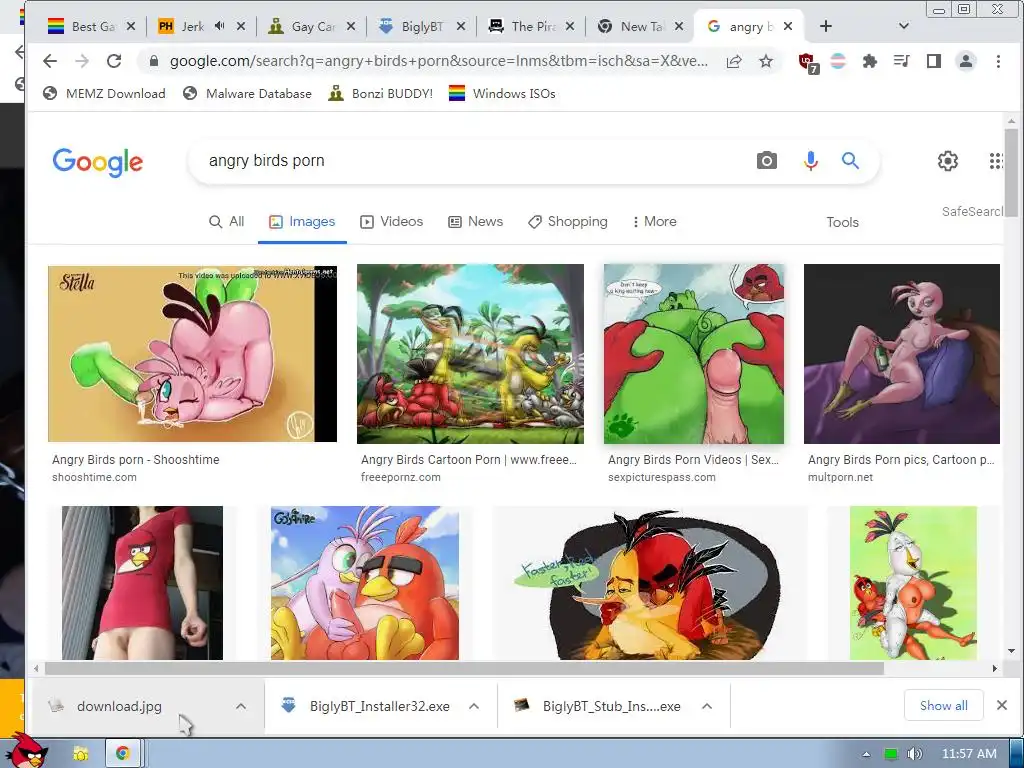Bookmark this page with the star icon
The image size is (1024, 768).
[x=766, y=61]
